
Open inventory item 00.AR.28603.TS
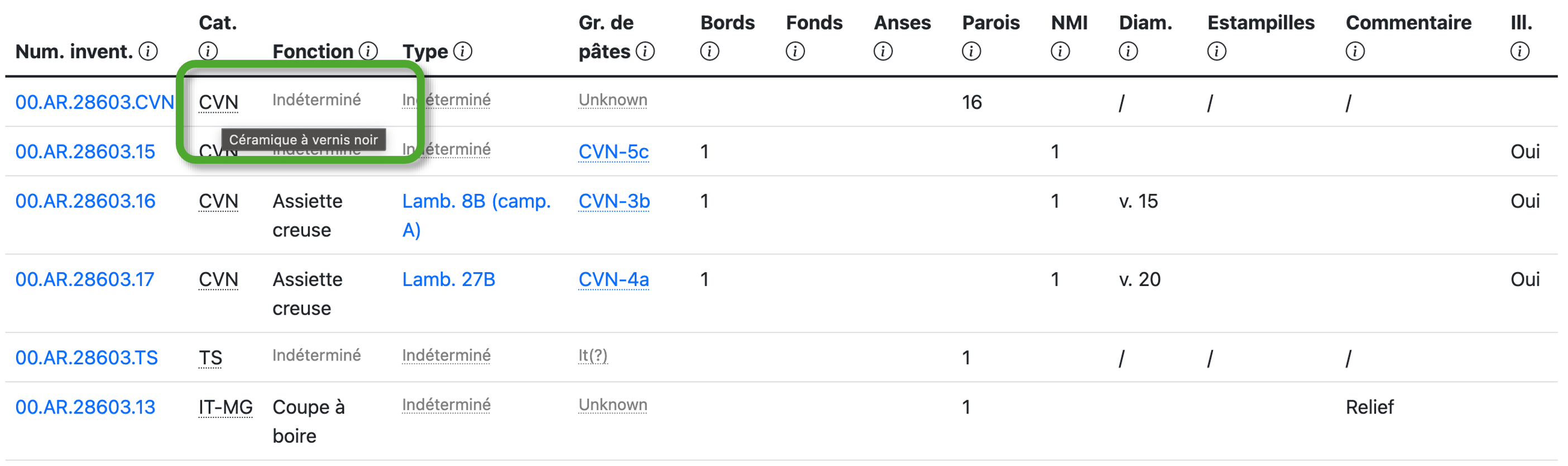(x=87, y=358)
